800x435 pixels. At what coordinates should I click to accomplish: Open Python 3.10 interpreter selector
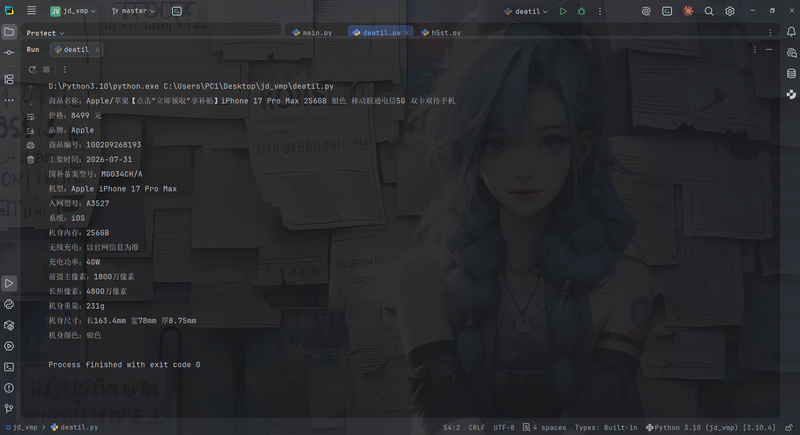coord(710,427)
